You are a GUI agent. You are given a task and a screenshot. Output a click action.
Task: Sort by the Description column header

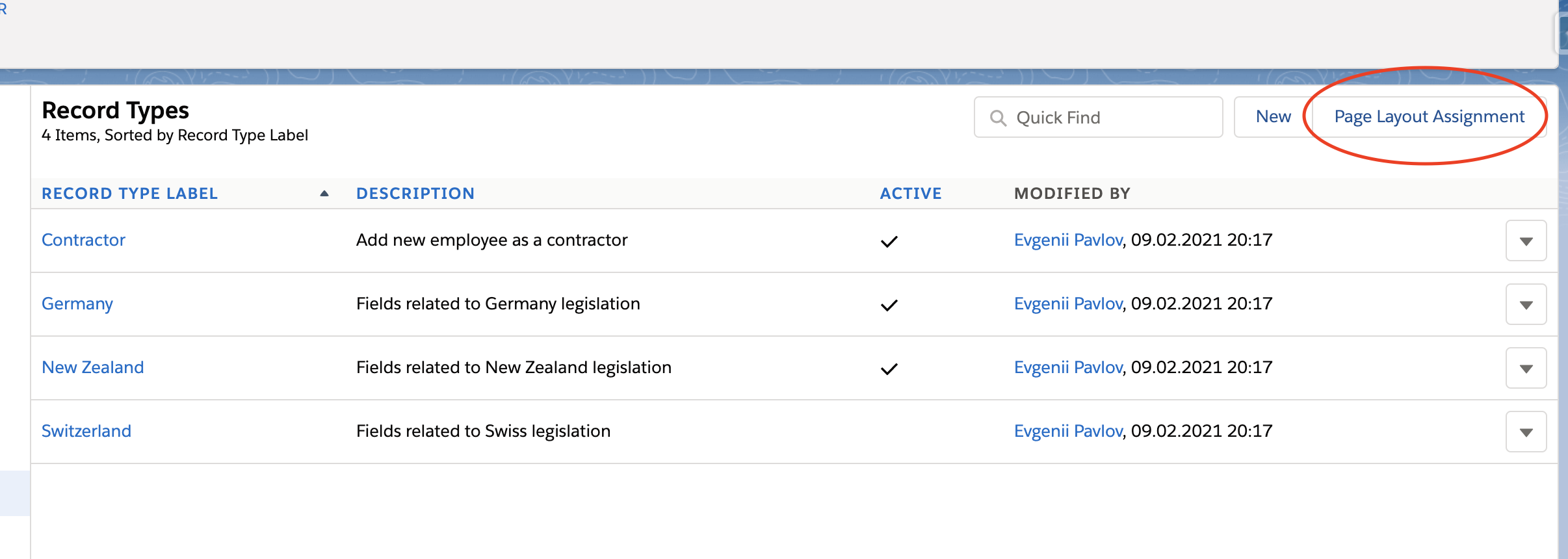click(x=415, y=194)
